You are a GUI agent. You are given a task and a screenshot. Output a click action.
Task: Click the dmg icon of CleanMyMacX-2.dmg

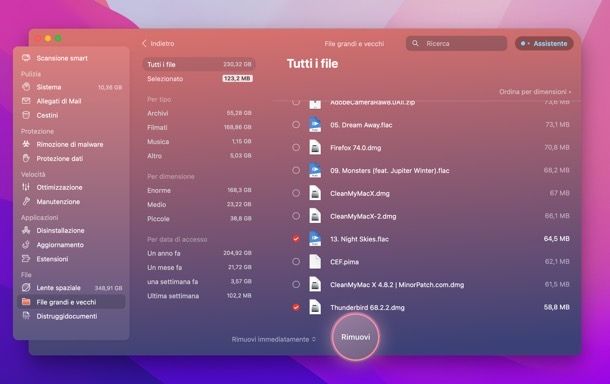(x=315, y=216)
